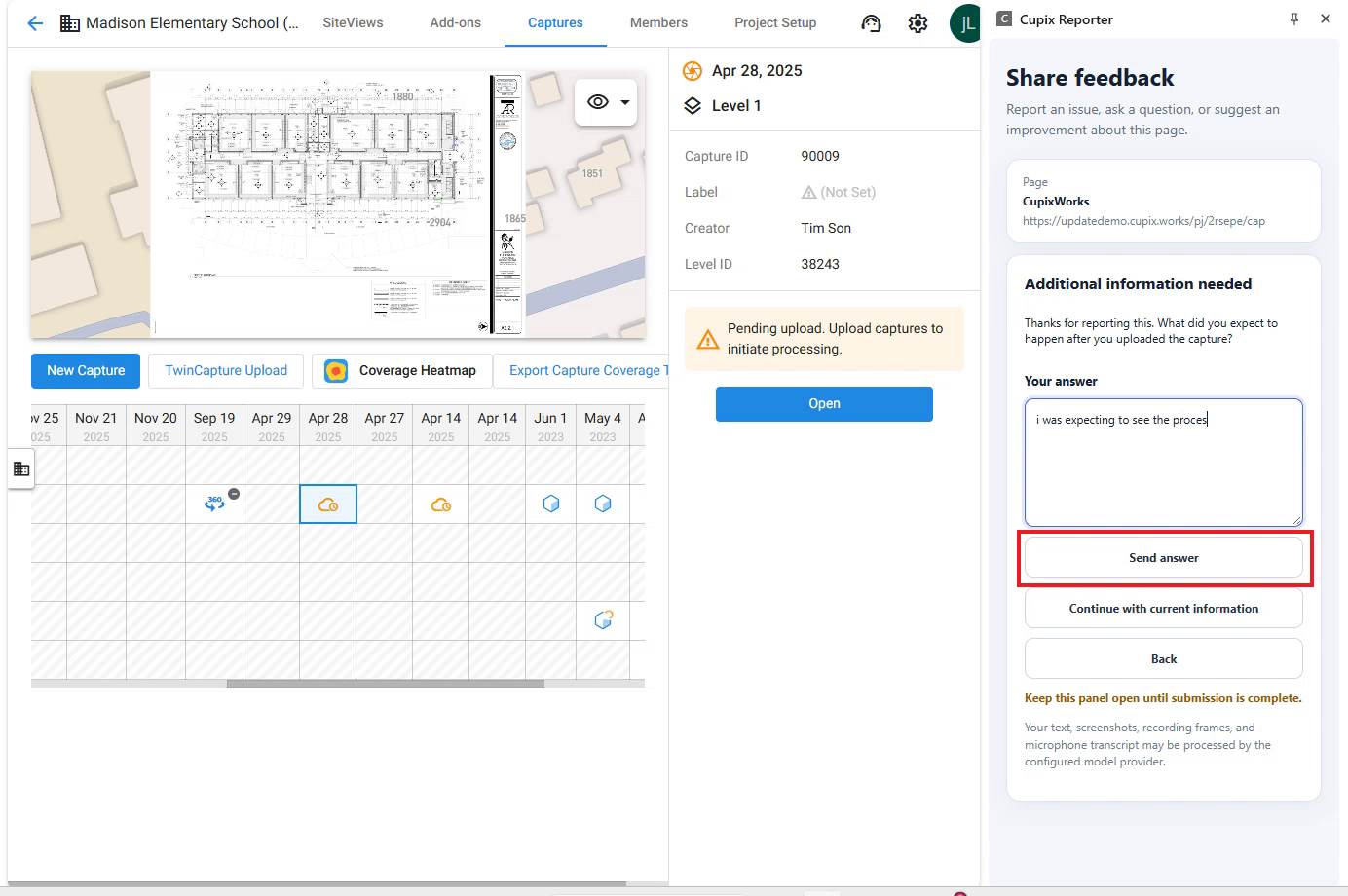Open the Add-ons tab

[456, 22]
